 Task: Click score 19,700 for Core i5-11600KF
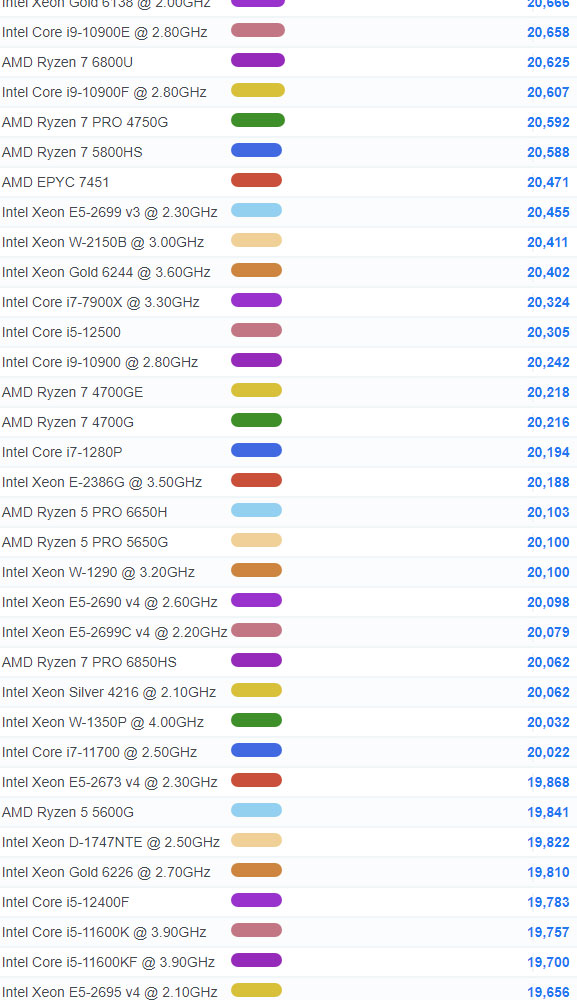pyautogui.click(x=548, y=961)
